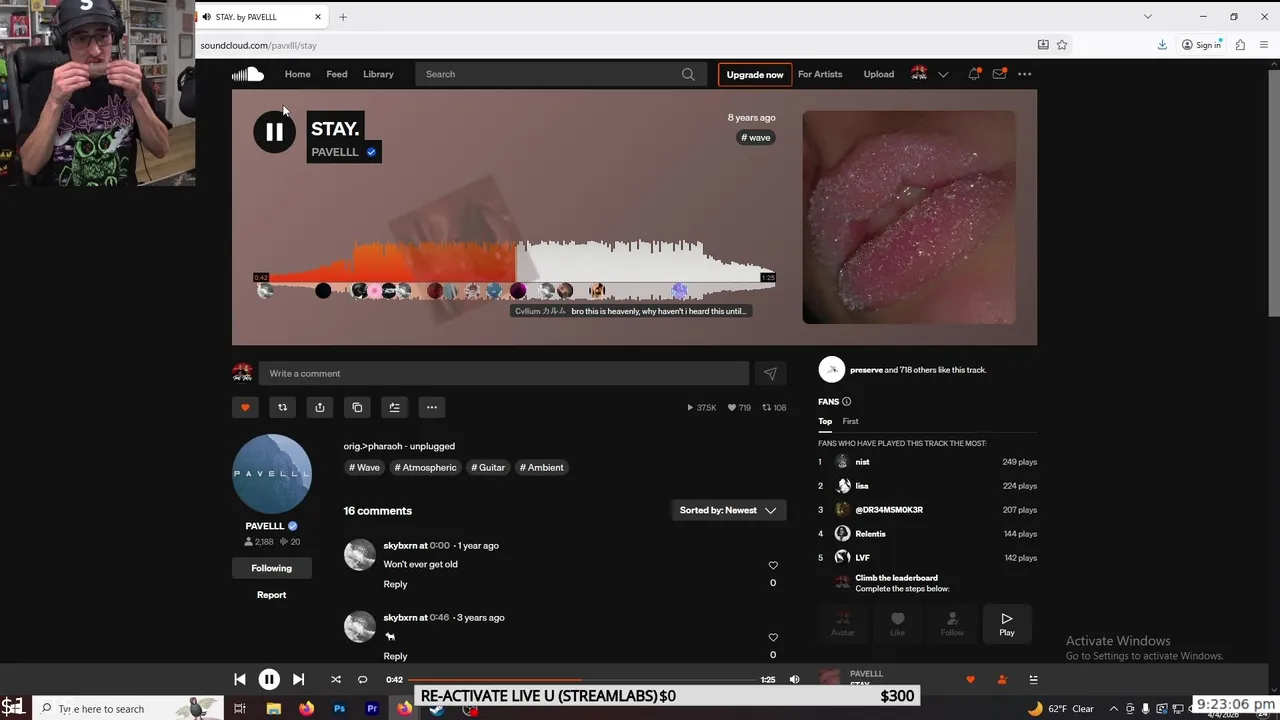Open the Upload page
Viewport: 1280px width, 720px height.
[879, 74]
